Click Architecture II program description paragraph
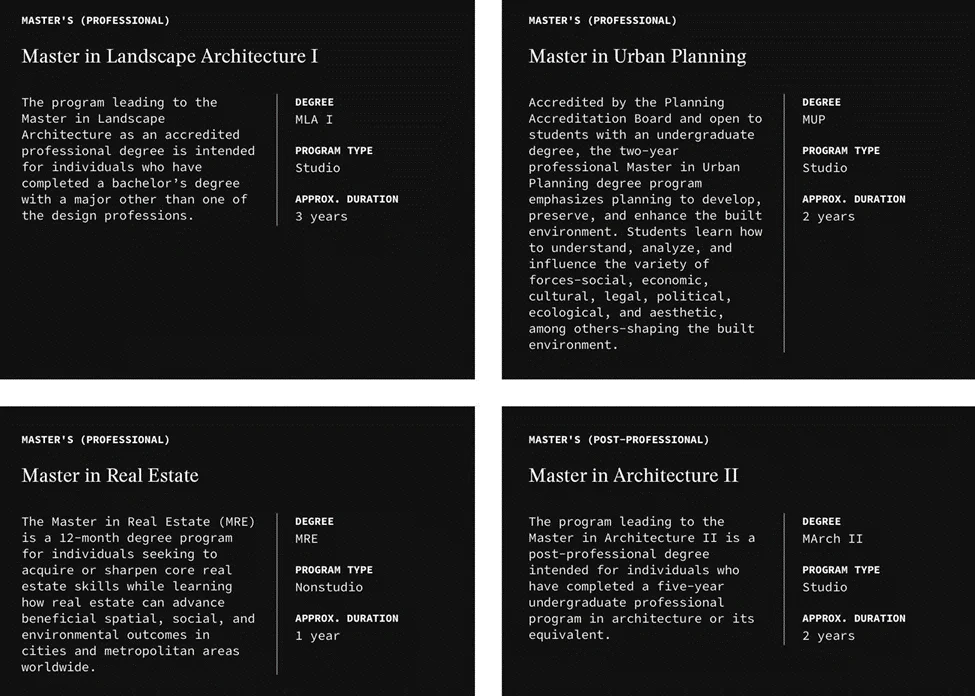 click(x=642, y=578)
